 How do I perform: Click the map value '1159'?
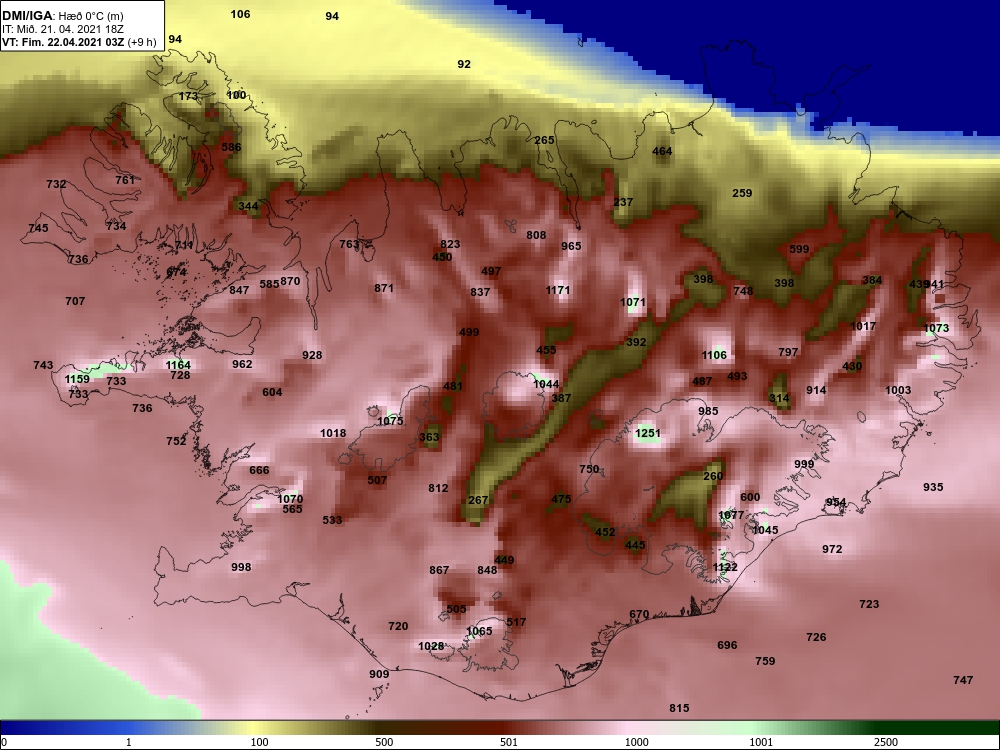pyautogui.click(x=77, y=379)
